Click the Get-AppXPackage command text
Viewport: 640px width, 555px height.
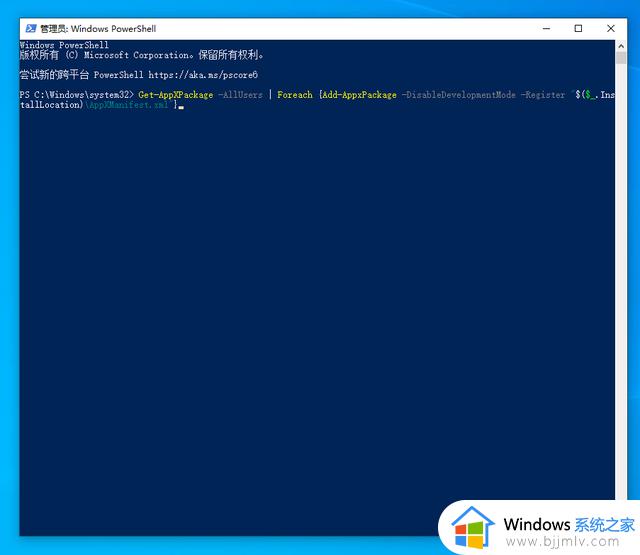[176, 95]
